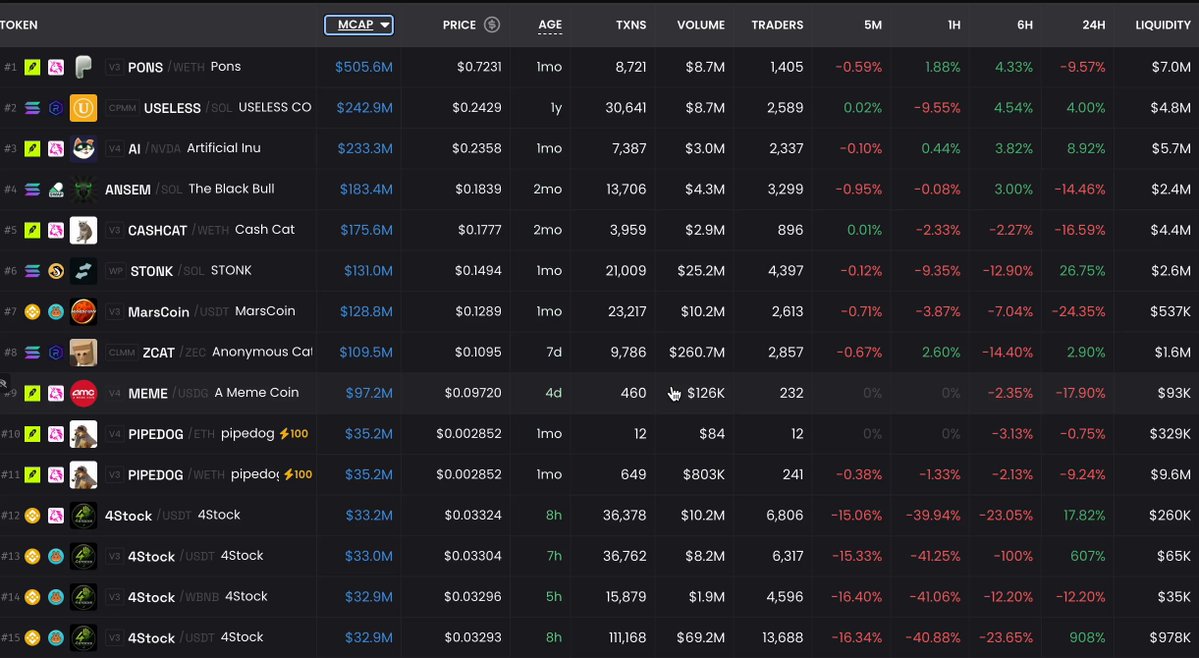Sort by 24H price change
1199x658 pixels.
tap(1093, 25)
